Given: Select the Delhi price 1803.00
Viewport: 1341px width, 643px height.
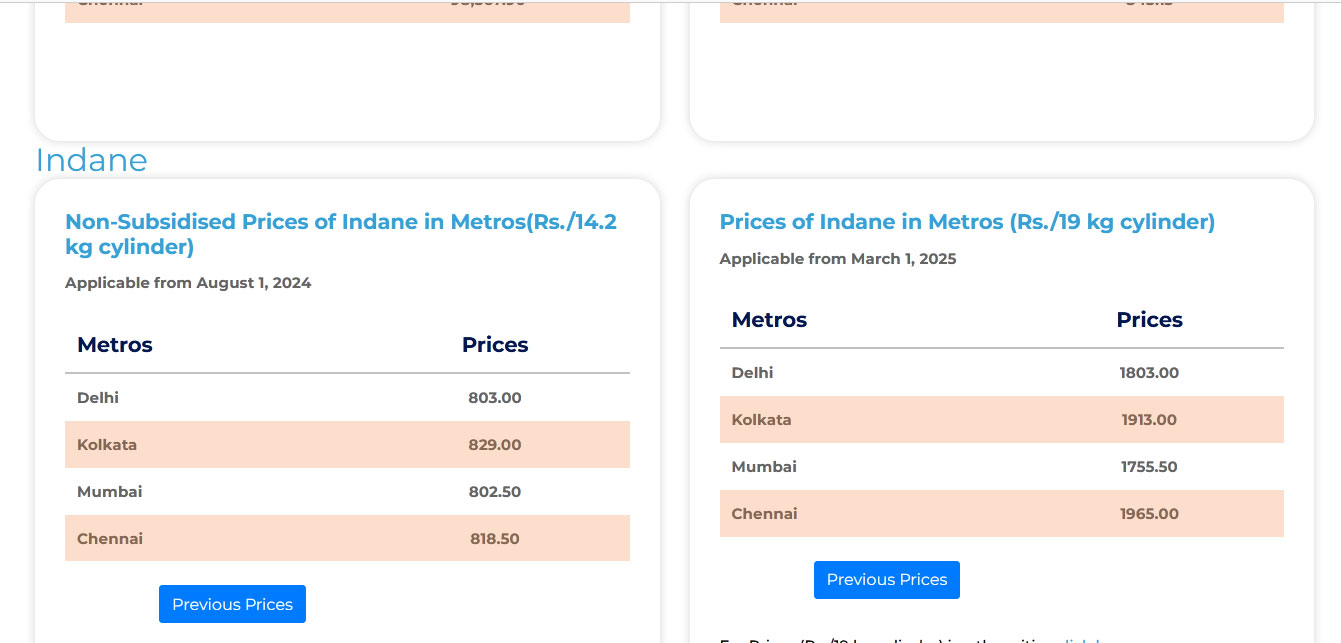Looking at the screenshot, I should (x=1149, y=373).
